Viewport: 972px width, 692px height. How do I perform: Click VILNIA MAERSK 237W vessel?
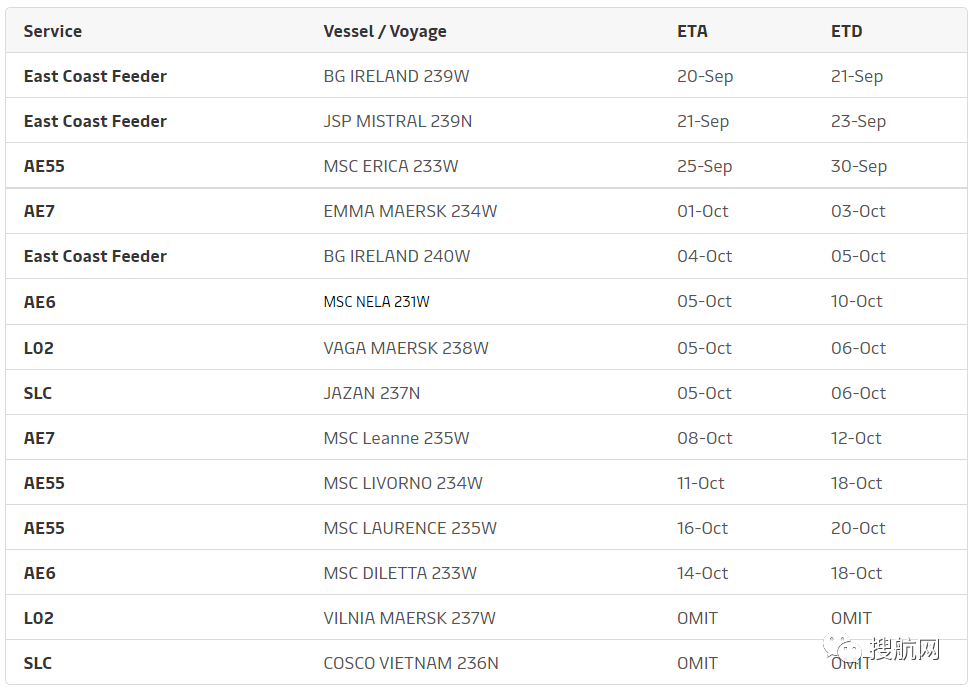[x=409, y=618]
